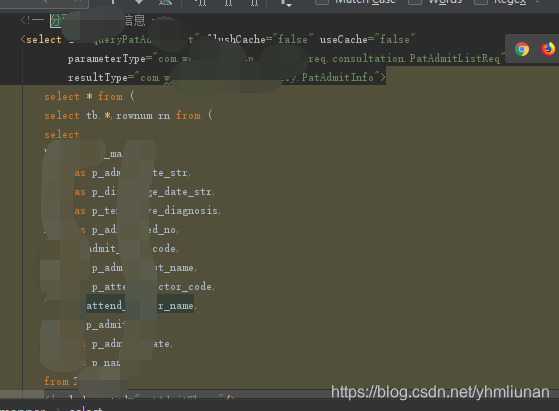Click the orange from keyword at bottom
The height and width of the screenshot is (411, 559).
pos(56,382)
